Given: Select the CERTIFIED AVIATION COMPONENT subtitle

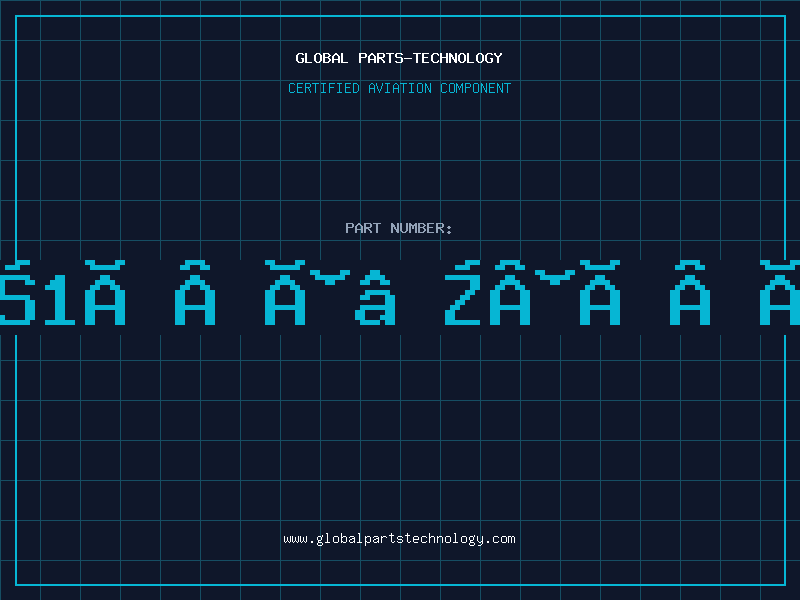Looking at the screenshot, I should point(399,88).
